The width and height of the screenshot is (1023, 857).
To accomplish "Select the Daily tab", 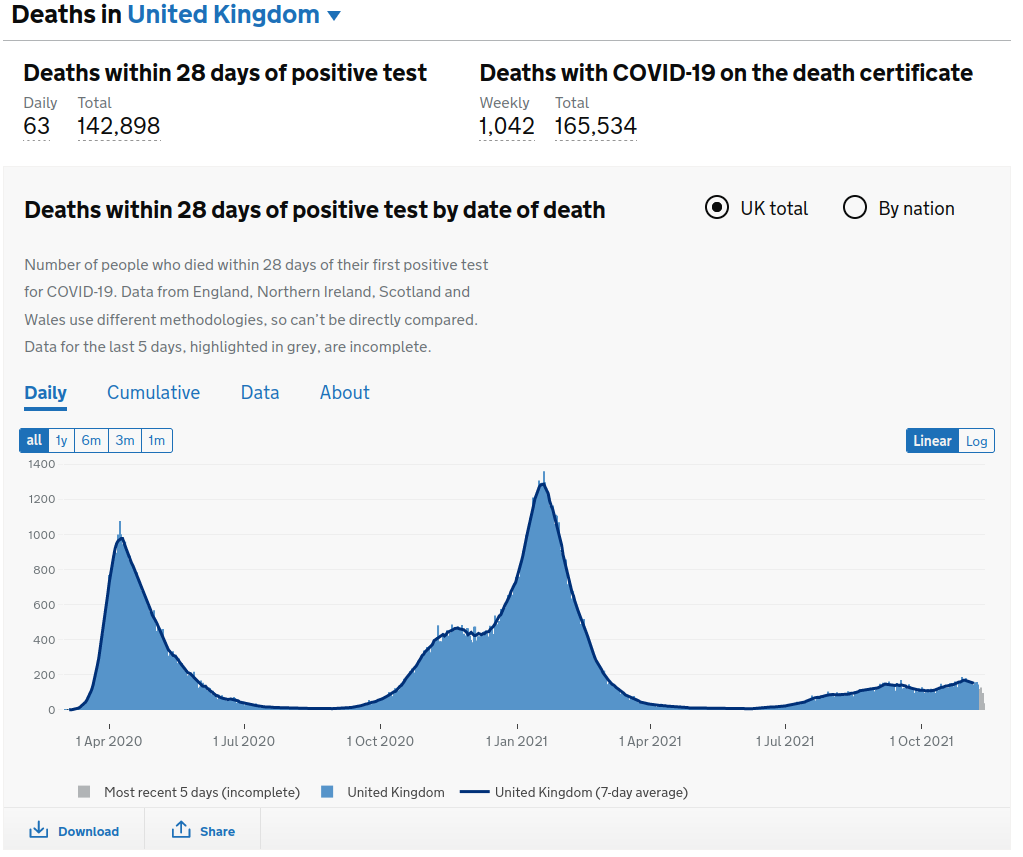I will (x=45, y=393).
